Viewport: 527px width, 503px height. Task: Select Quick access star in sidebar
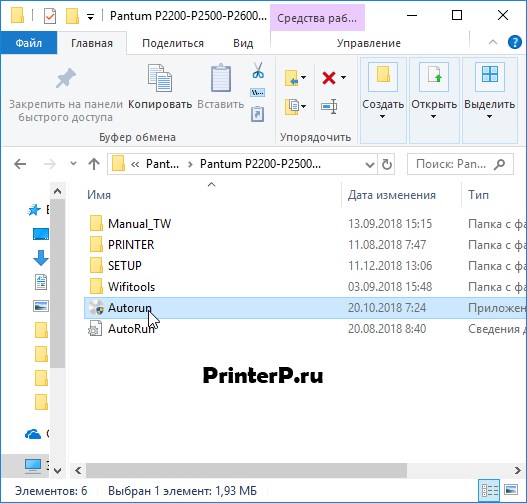[34, 210]
